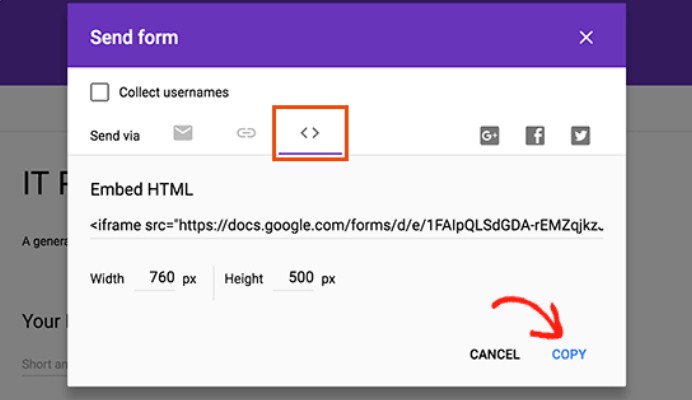Click the "Send form" dialog title

134,38
